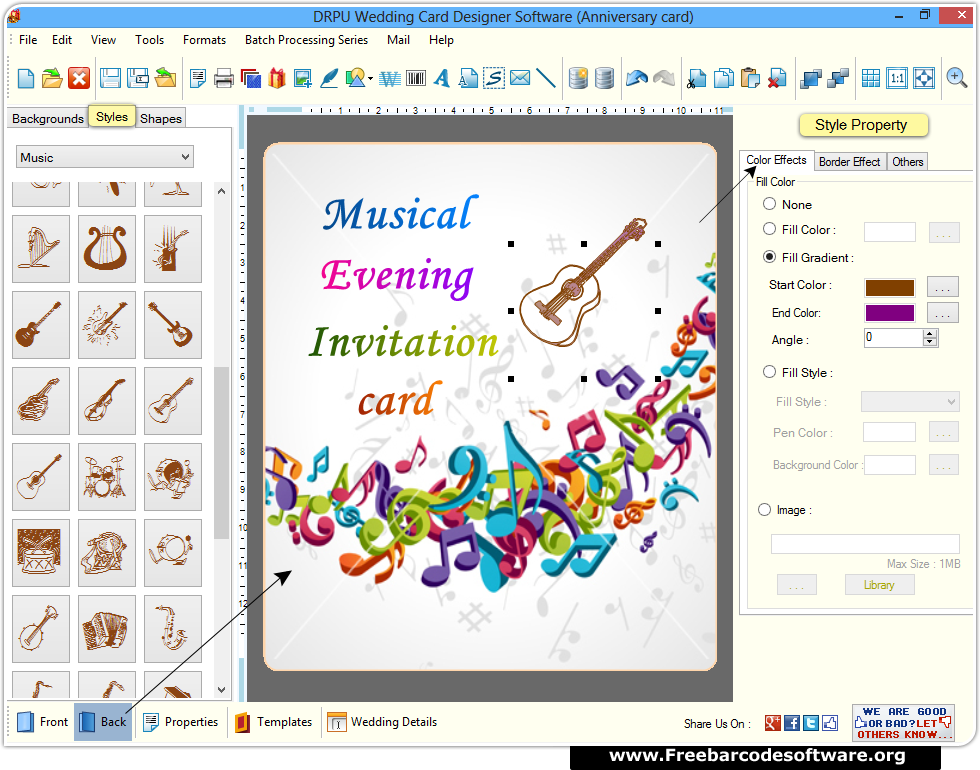Viewport: 980px width, 770px height.
Task: Click the redo arrow icon
Action: [x=664, y=78]
